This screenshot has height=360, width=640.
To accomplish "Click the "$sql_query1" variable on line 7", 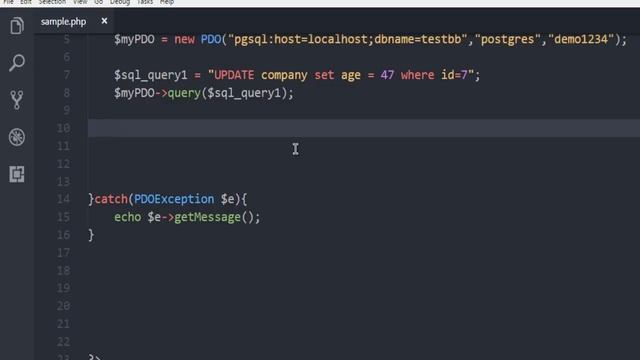I will 151,76.
